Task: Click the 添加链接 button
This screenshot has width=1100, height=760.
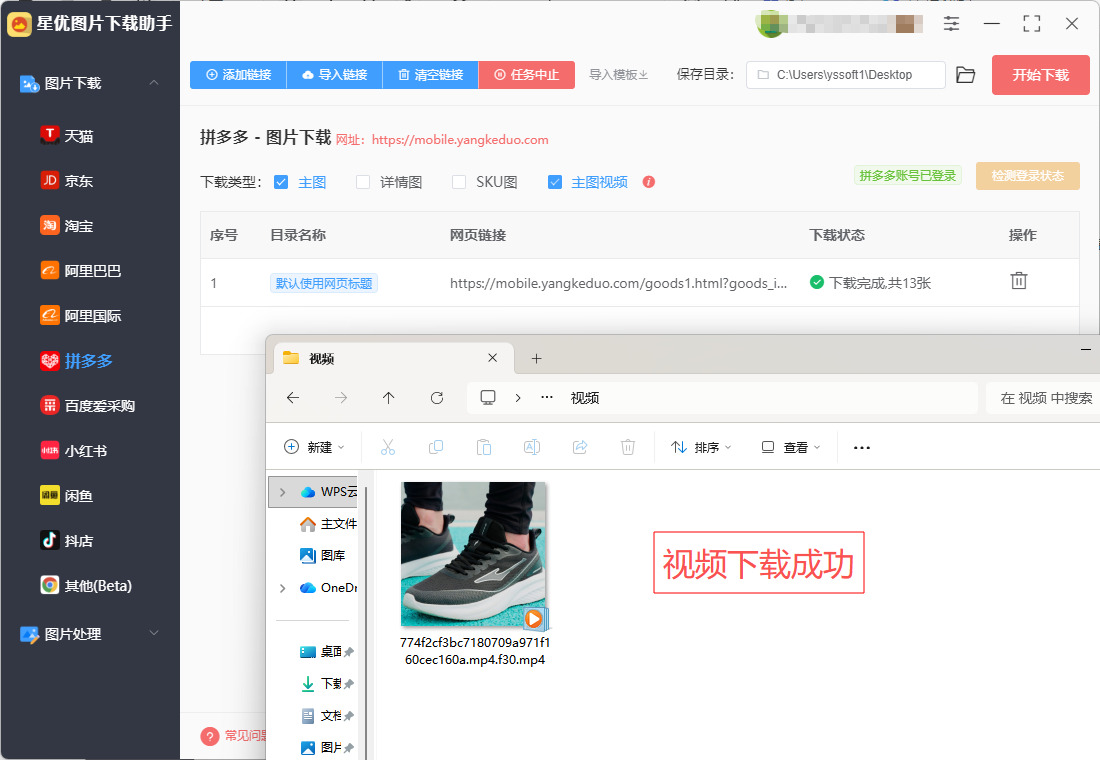Action: [x=239, y=74]
